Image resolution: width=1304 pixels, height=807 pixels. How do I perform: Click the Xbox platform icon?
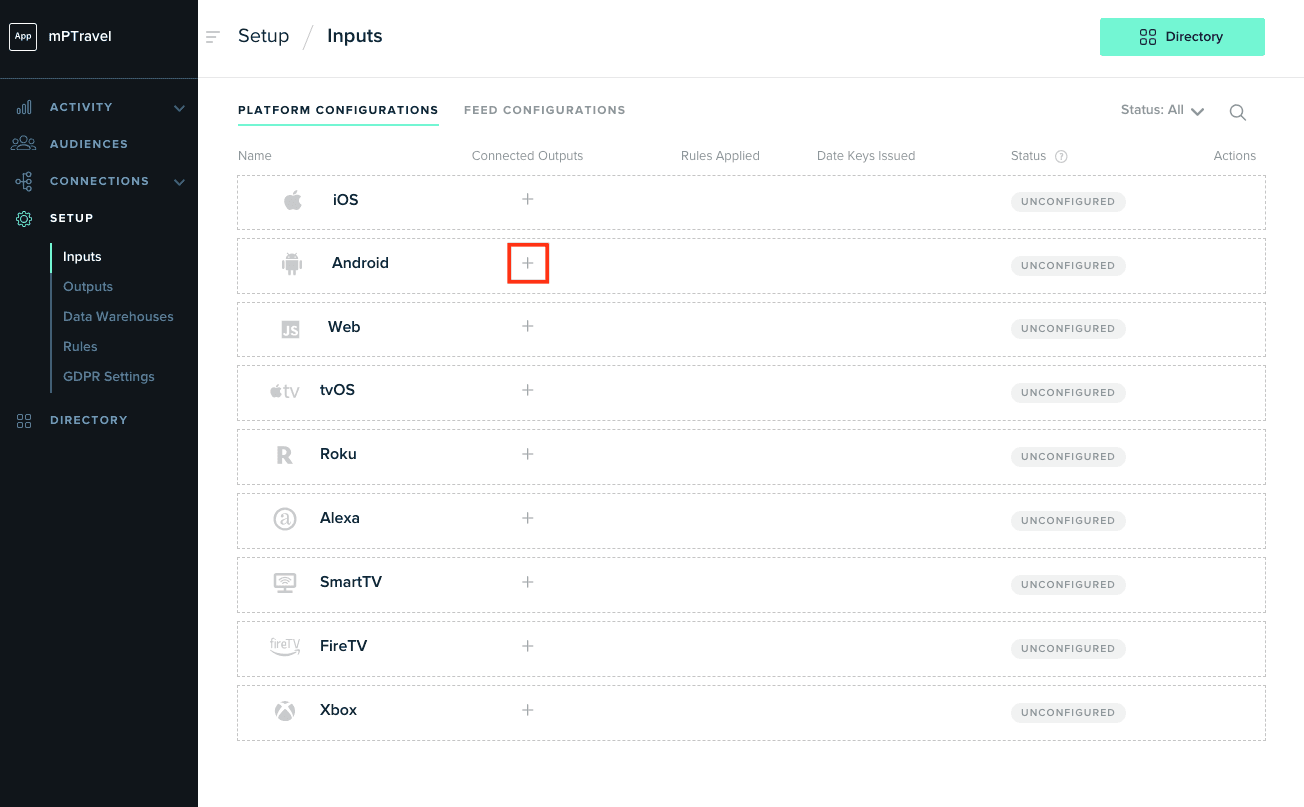point(285,710)
